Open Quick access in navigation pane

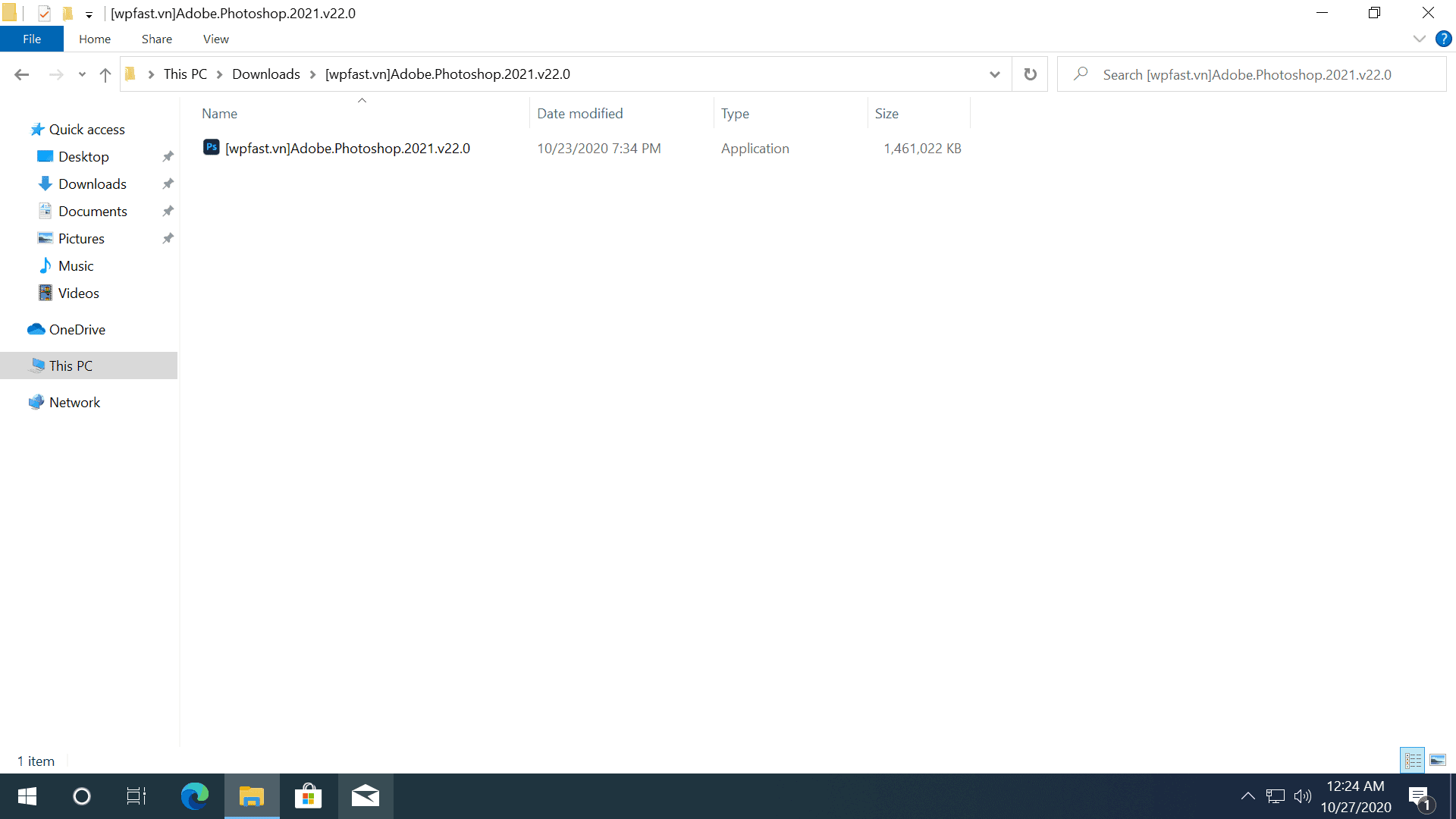[86, 130]
